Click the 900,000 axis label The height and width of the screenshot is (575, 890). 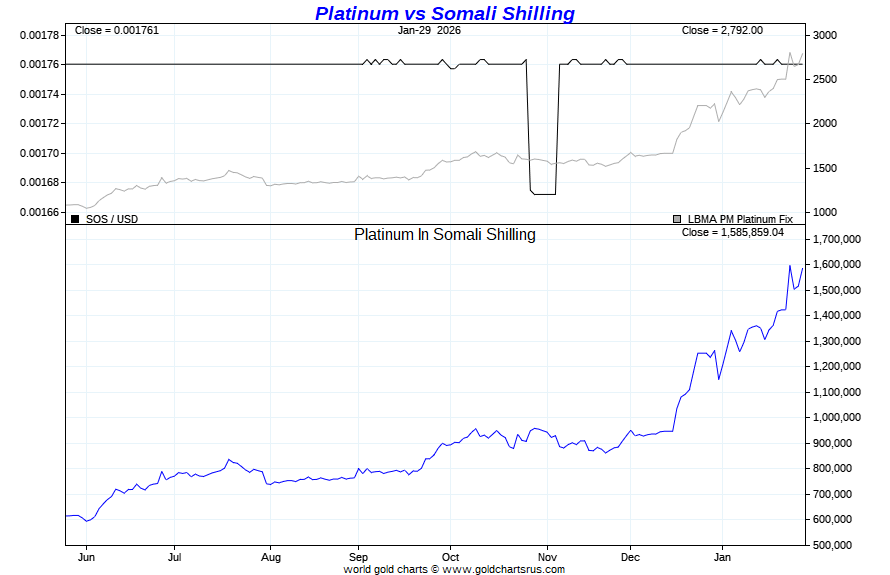(x=832, y=443)
